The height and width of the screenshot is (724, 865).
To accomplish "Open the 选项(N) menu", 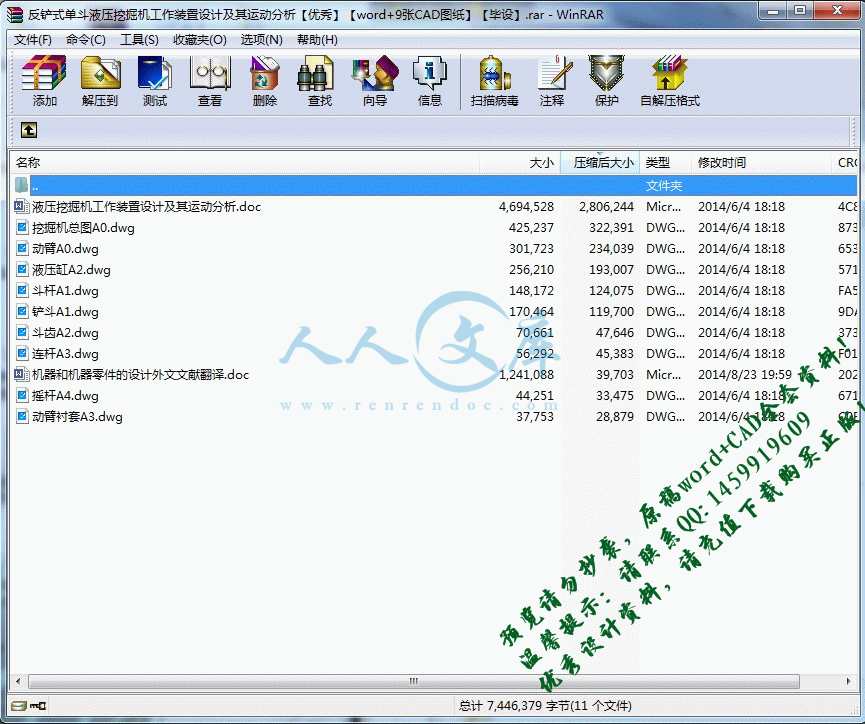I will click(261, 40).
